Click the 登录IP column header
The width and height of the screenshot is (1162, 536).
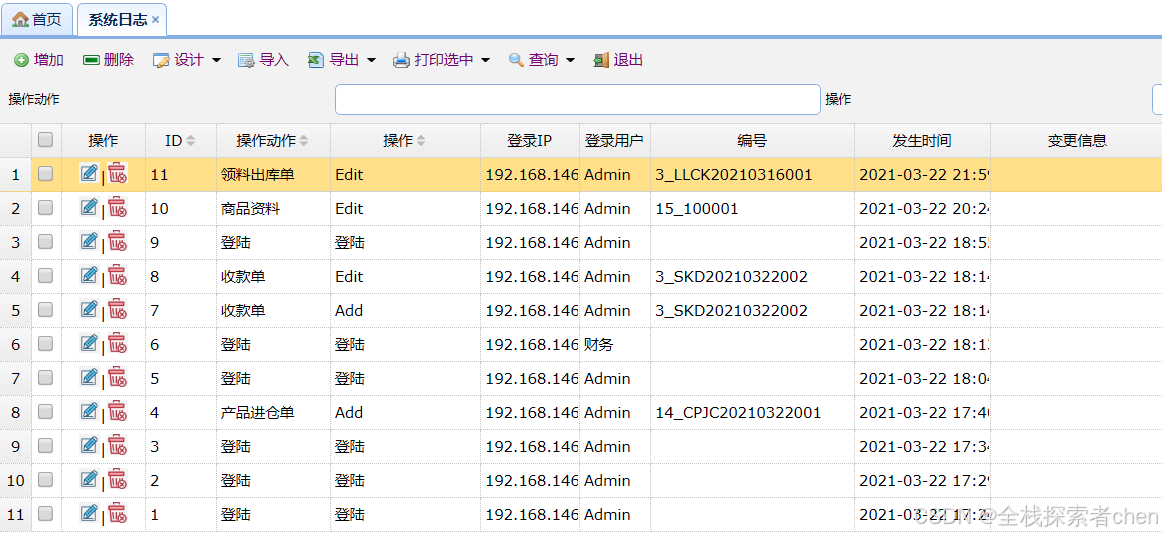tap(530, 140)
